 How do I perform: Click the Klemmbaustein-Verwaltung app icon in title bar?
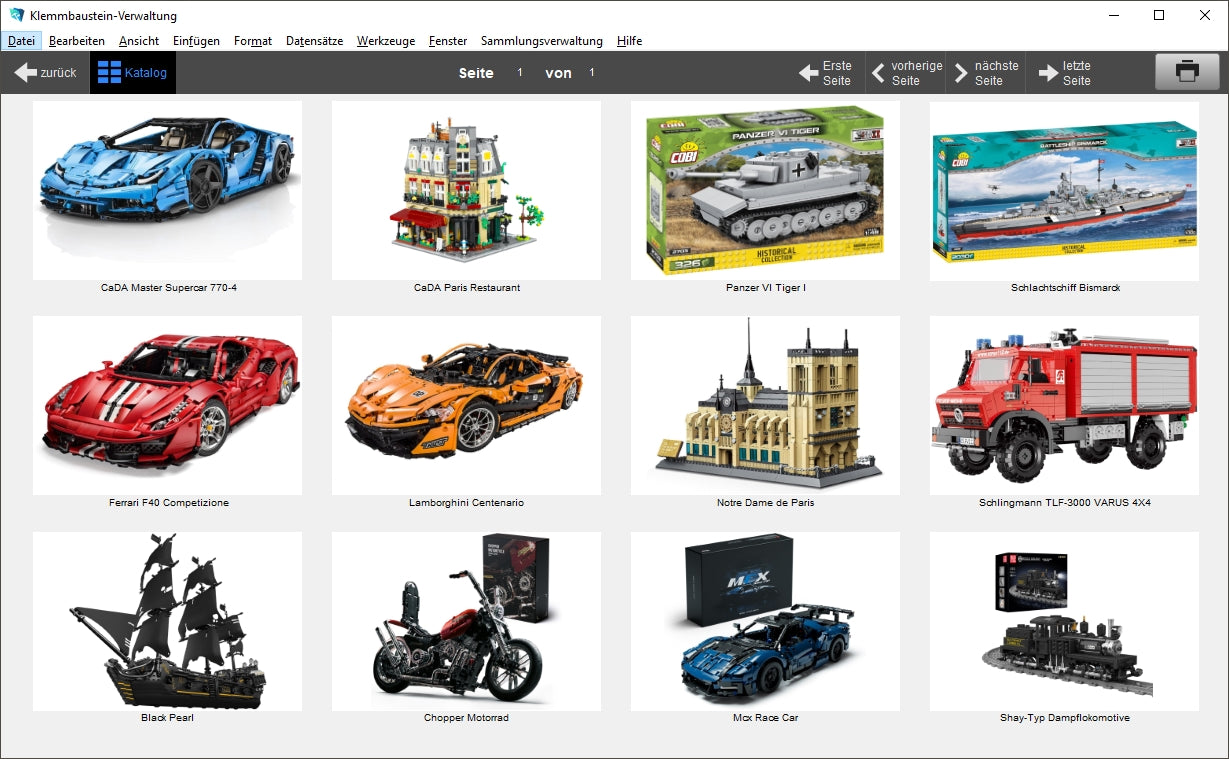pyautogui.click(x=16, y=15)
